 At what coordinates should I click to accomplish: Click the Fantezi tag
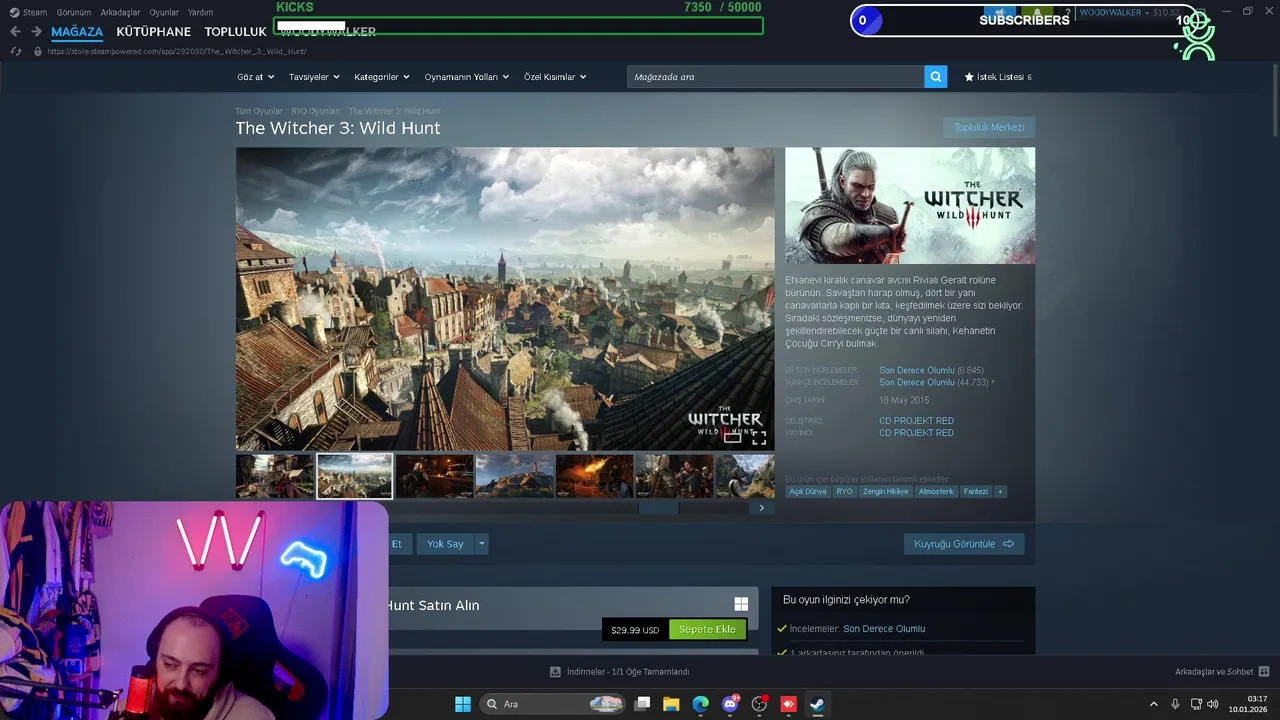[x=976, y=492]
